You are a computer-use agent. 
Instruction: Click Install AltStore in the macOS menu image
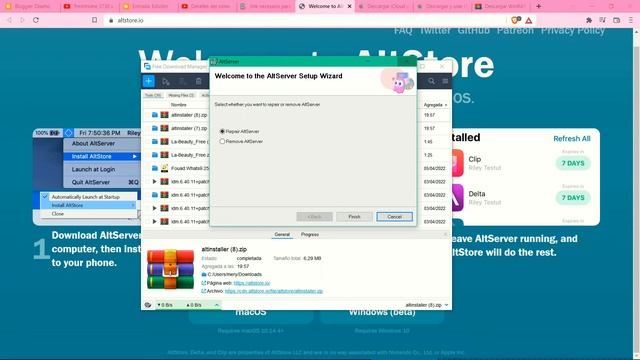tap(91, 156)
